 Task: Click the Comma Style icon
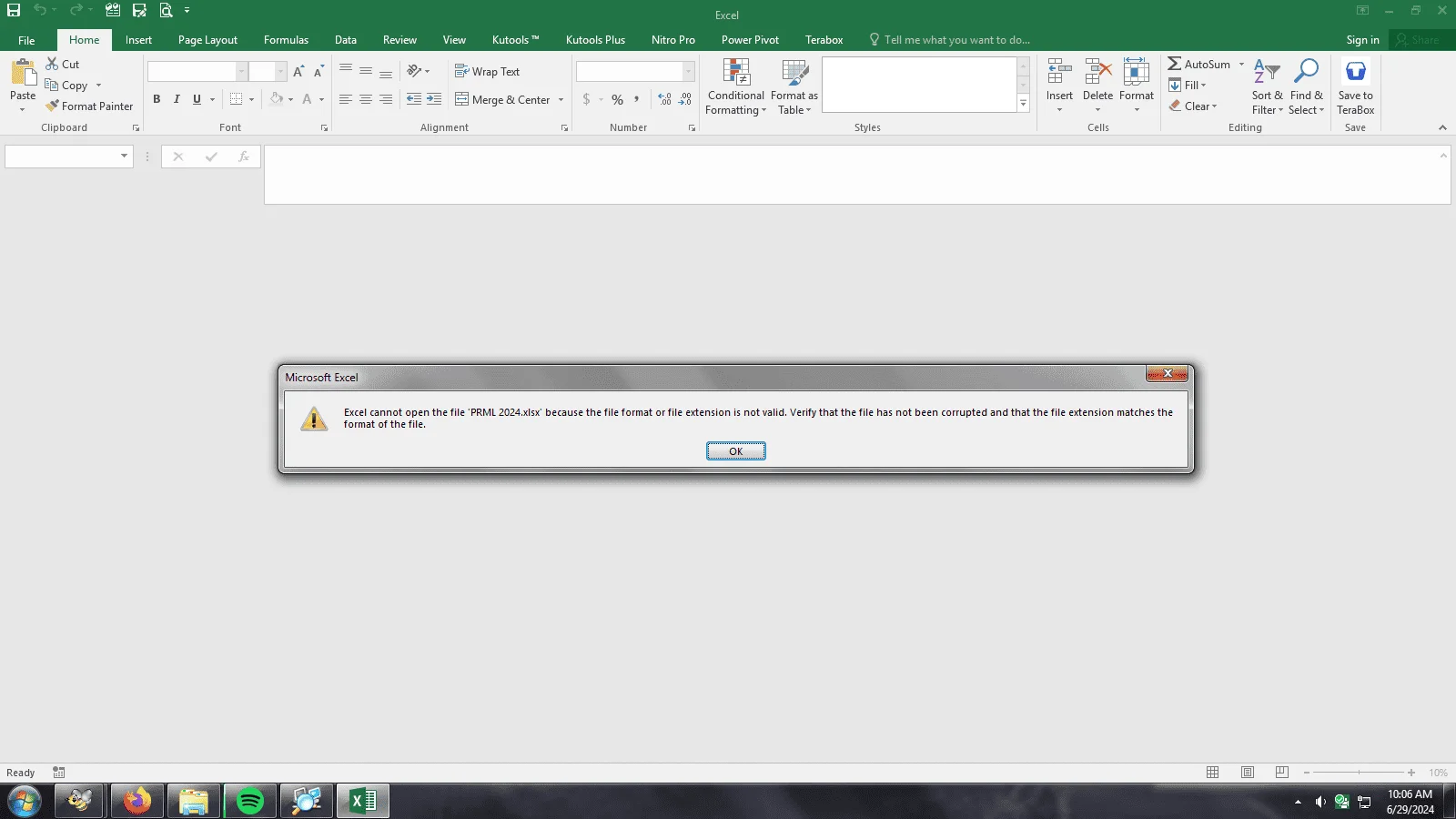point(637,99)
